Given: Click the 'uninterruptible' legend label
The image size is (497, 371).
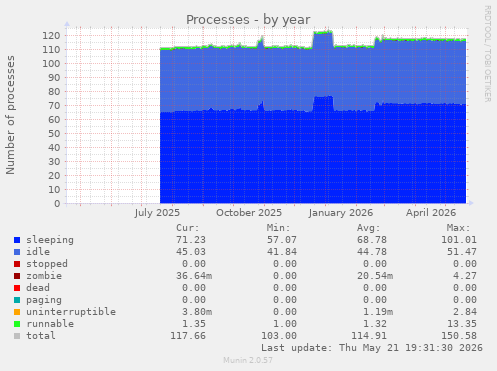Looking at the screenshot, I should tap(71, 312).
